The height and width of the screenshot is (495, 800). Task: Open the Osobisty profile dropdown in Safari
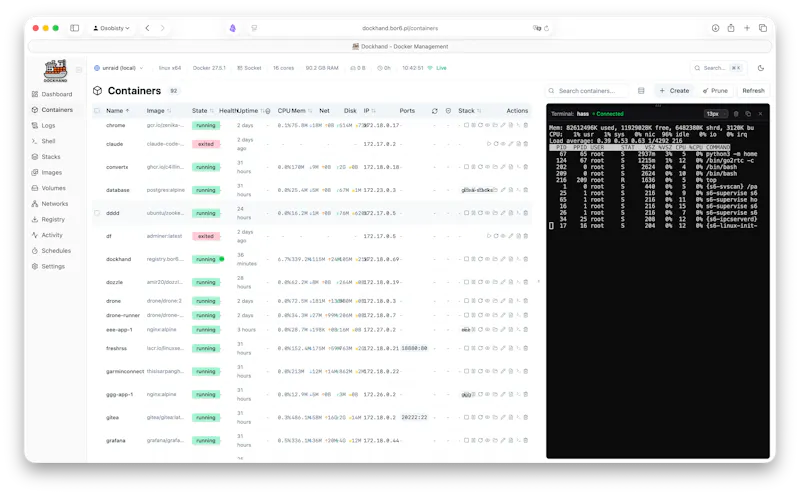[x=111, y=28]
